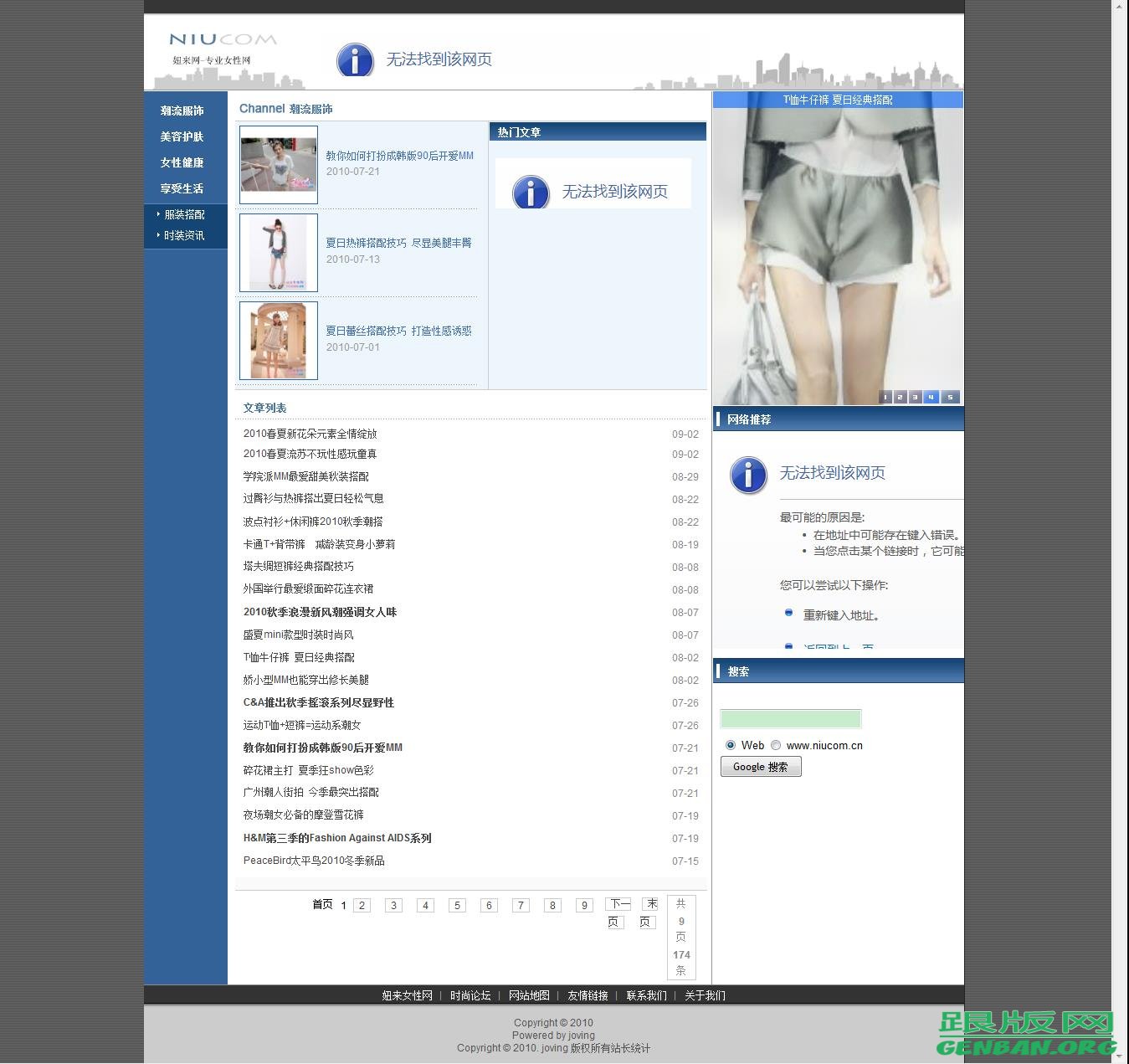
Task: Click the bullet icon beside 重新键入地址
Action: point(788,612)
